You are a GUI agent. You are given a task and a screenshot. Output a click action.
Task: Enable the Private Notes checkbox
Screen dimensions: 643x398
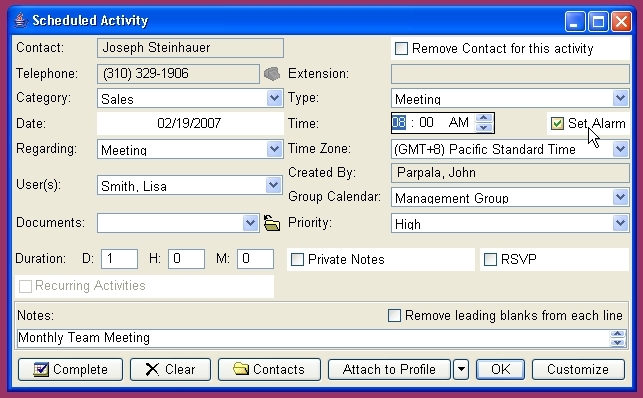click(x=297, y=259)
